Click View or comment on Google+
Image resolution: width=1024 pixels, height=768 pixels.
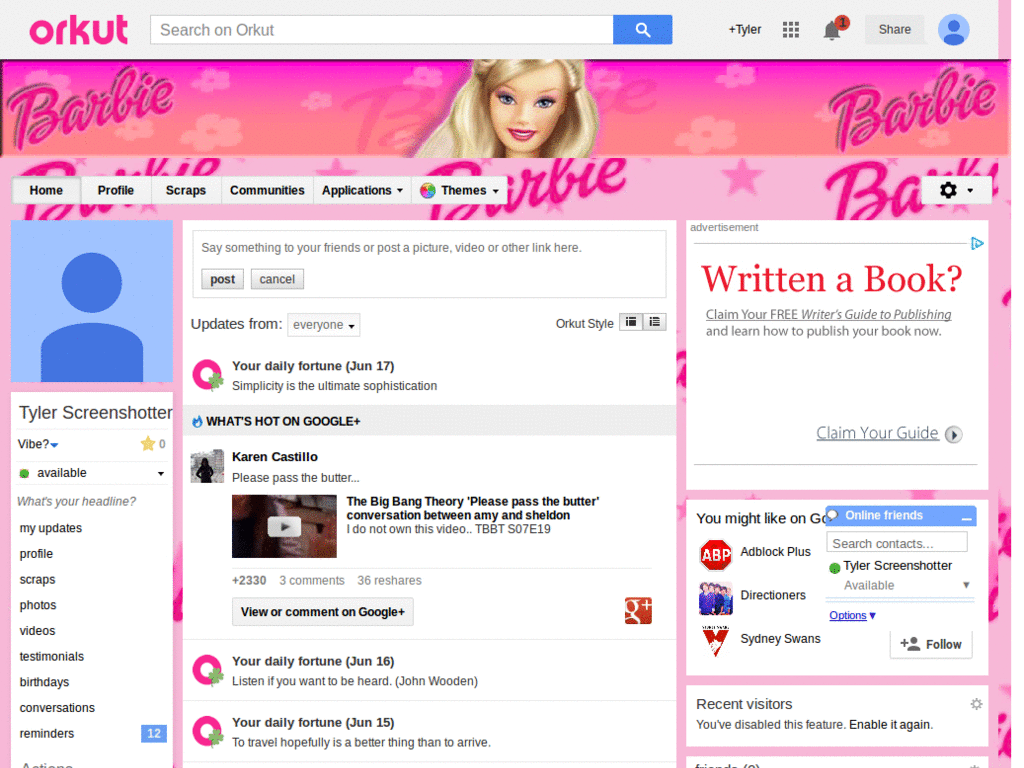coord(323,612)
